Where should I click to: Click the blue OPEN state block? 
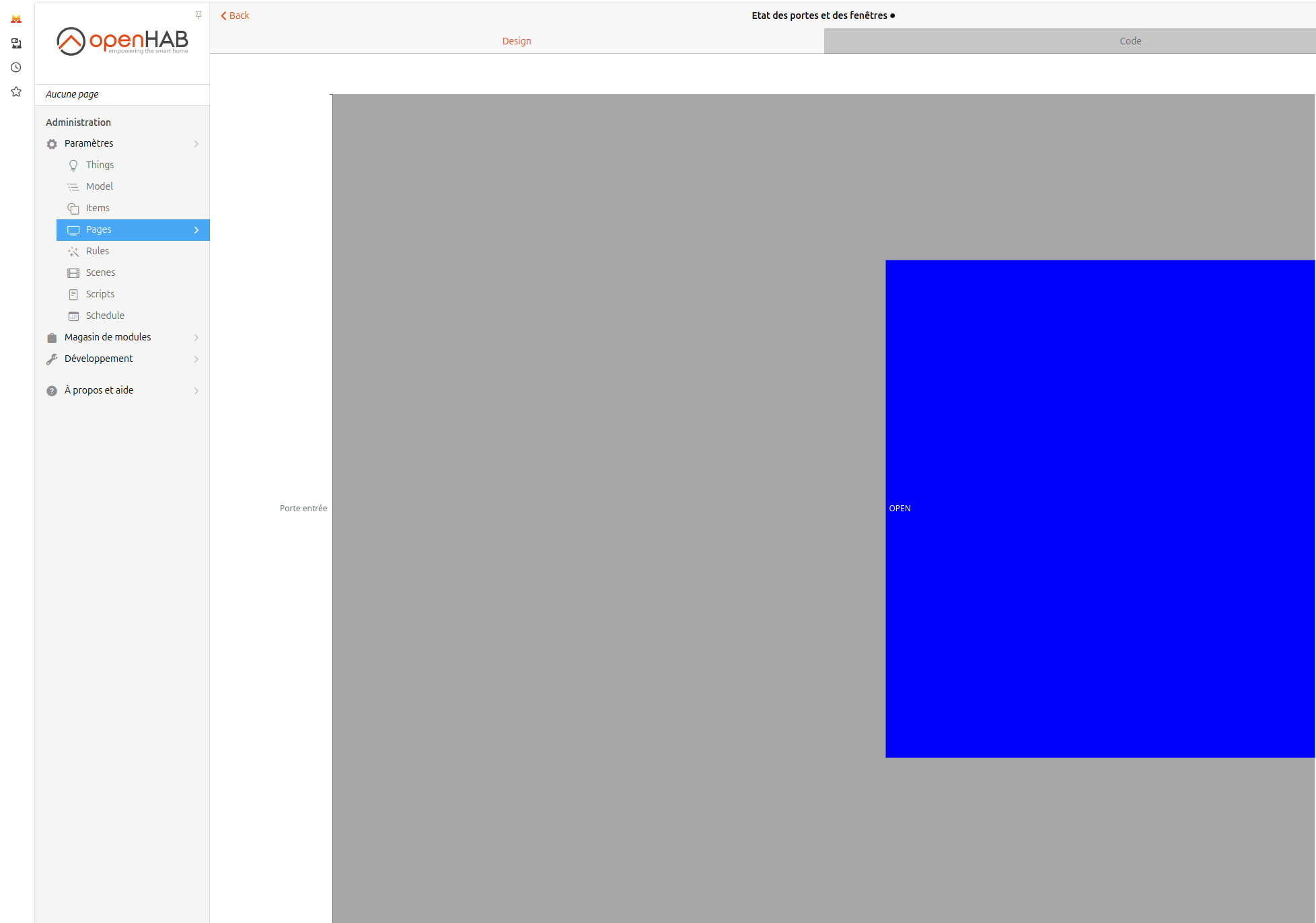pos(1100,509)
